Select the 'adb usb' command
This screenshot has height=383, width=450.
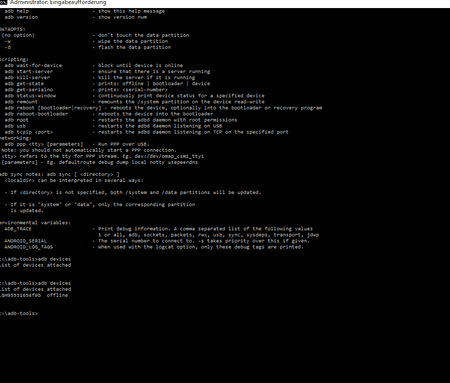(15, 126)
